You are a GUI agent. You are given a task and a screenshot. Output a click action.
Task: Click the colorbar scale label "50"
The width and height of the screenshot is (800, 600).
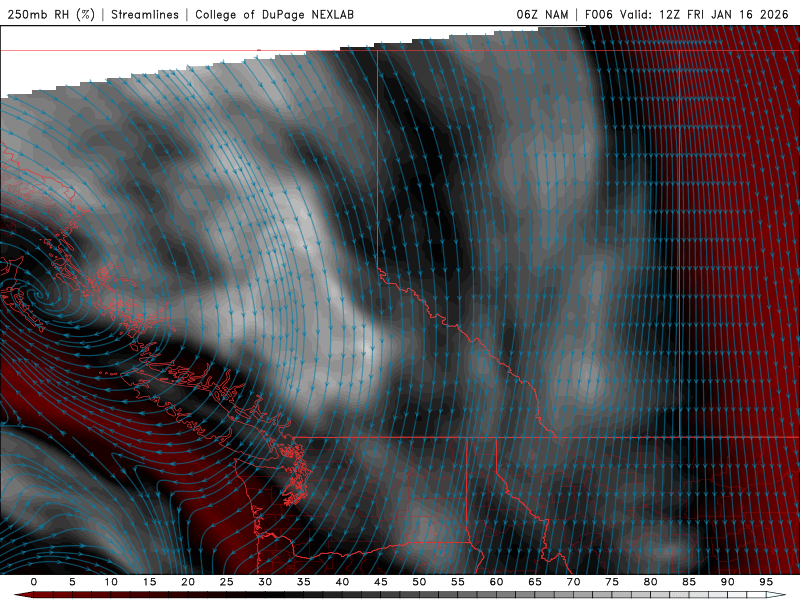(419, 582)
